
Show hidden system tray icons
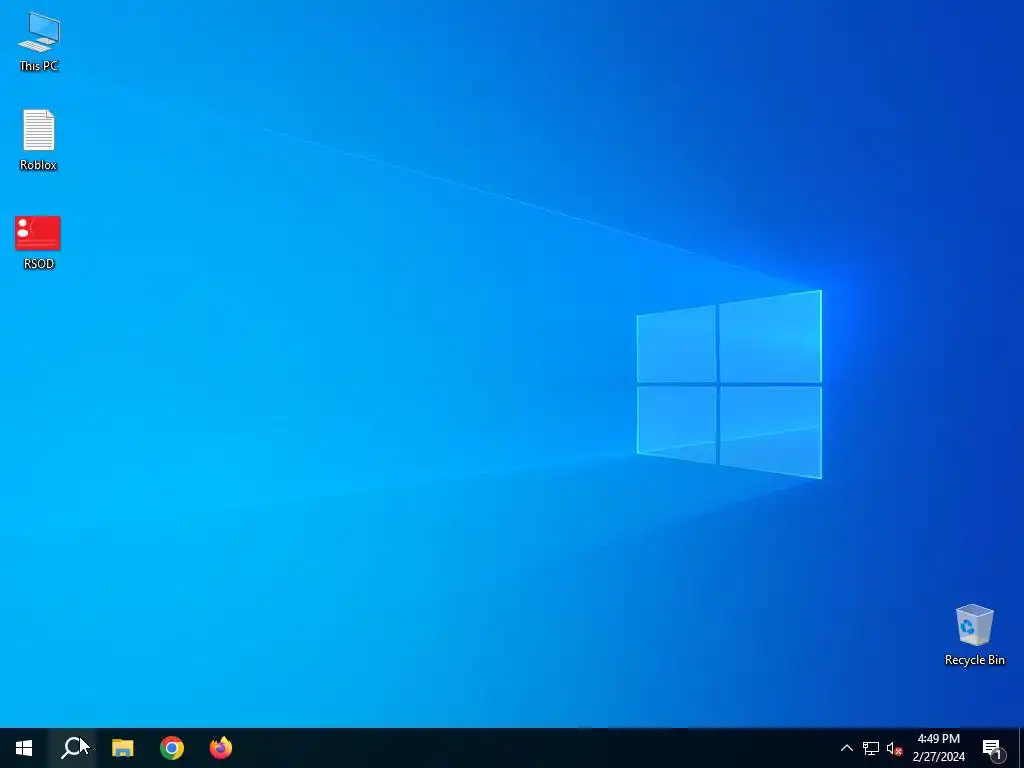846,748
